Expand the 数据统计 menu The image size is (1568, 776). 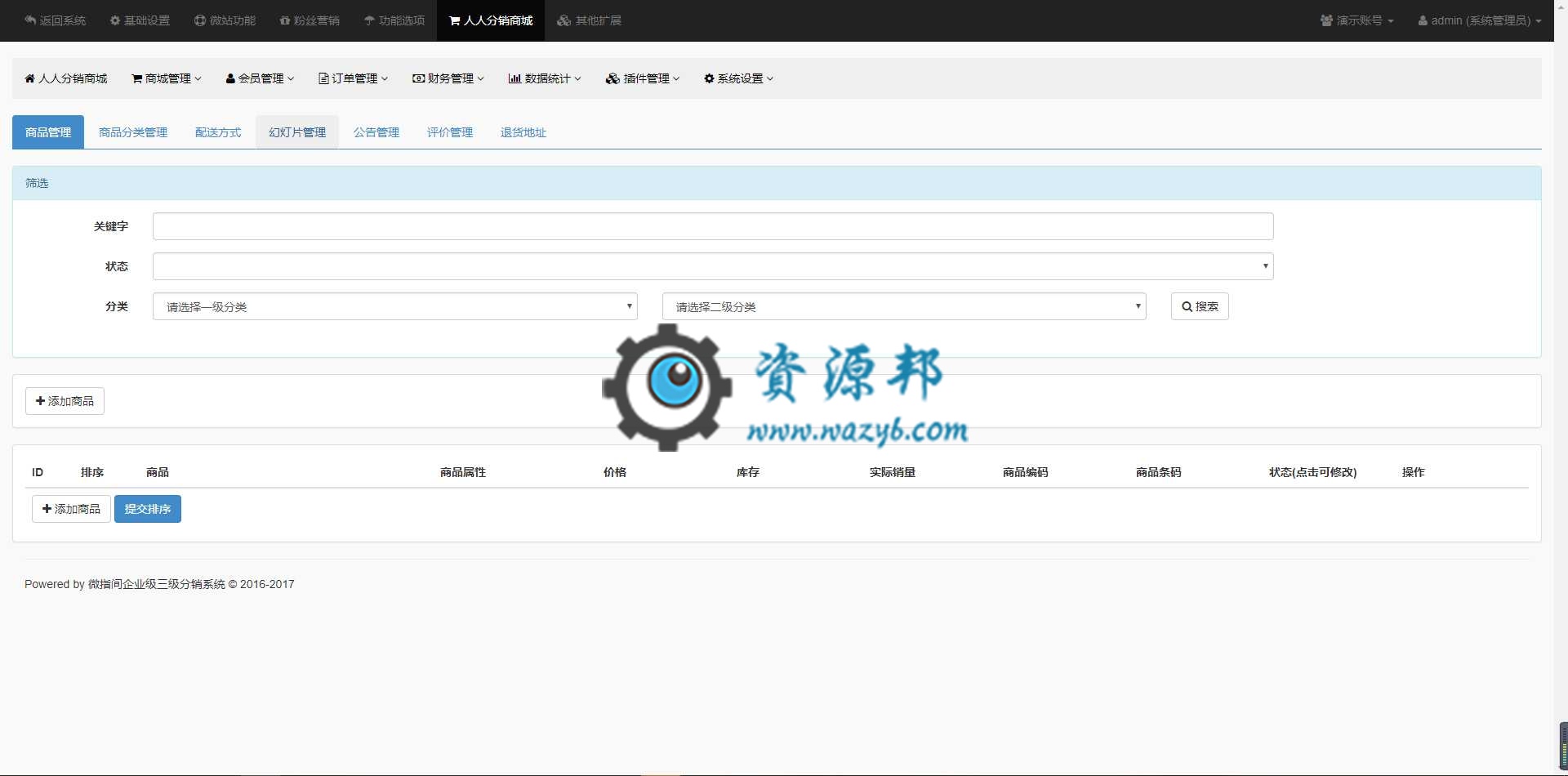(x=545, y=78)
